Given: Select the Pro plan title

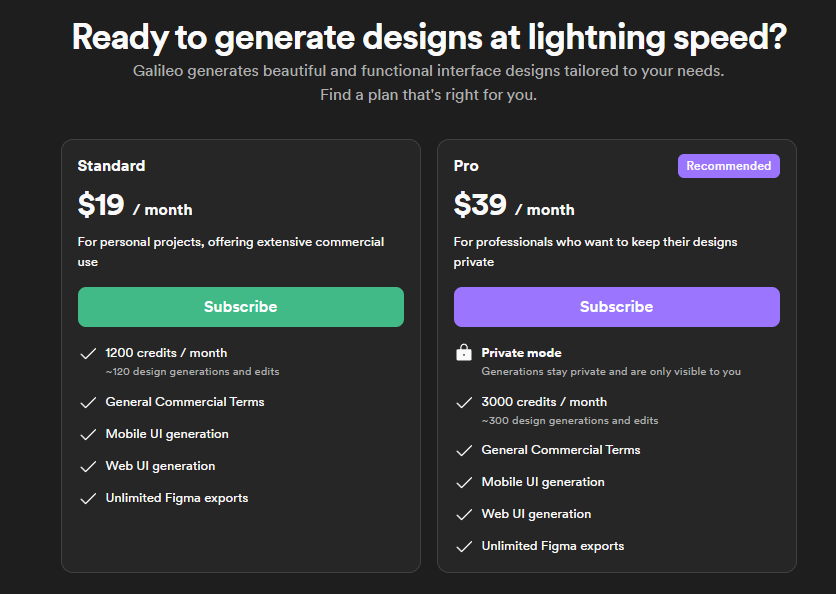Looking at the screenshot, I should click(466, 166).
